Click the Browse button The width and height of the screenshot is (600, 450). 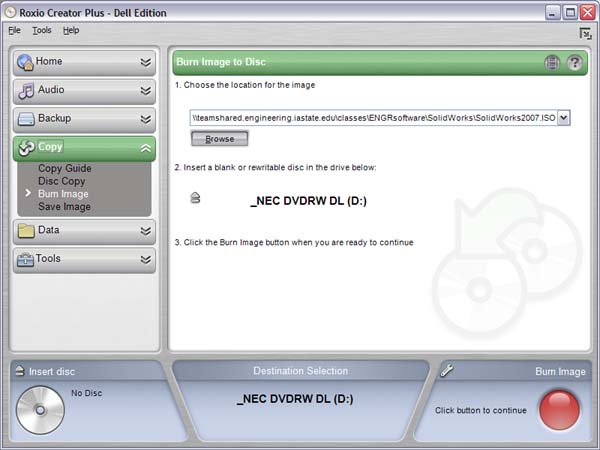(x=220, y=139)
